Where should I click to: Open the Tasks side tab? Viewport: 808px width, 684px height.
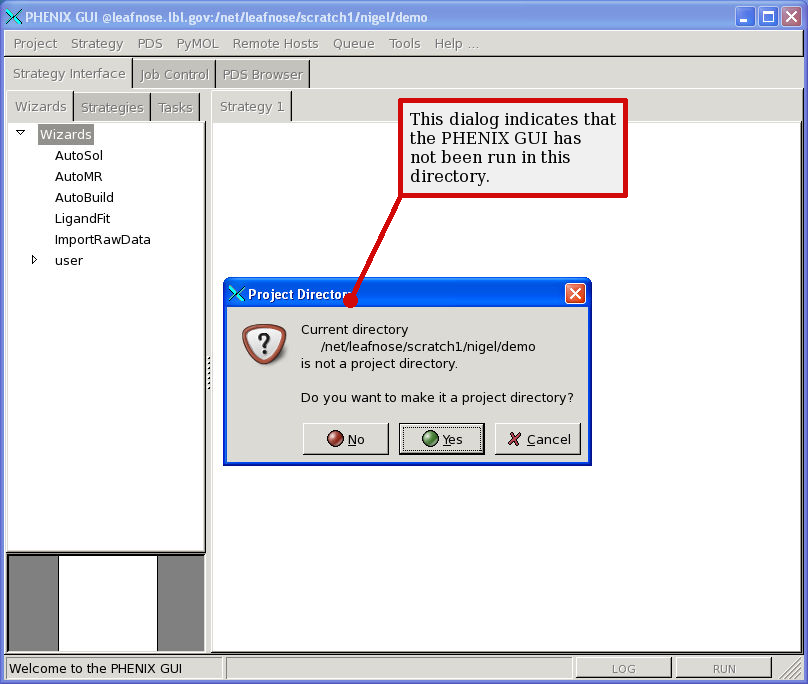175,107
